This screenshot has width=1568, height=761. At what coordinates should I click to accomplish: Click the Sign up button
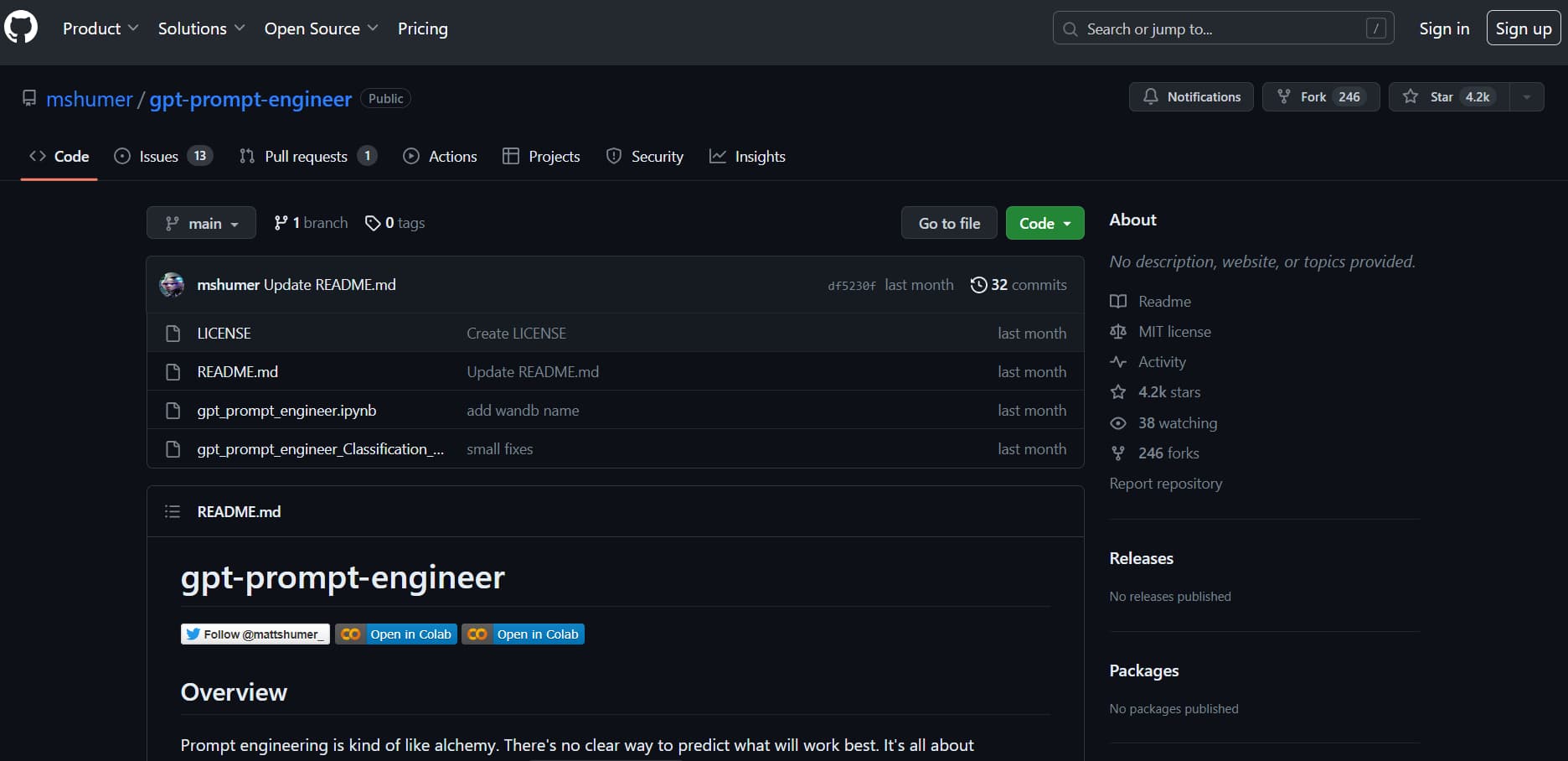point(1524,28)
